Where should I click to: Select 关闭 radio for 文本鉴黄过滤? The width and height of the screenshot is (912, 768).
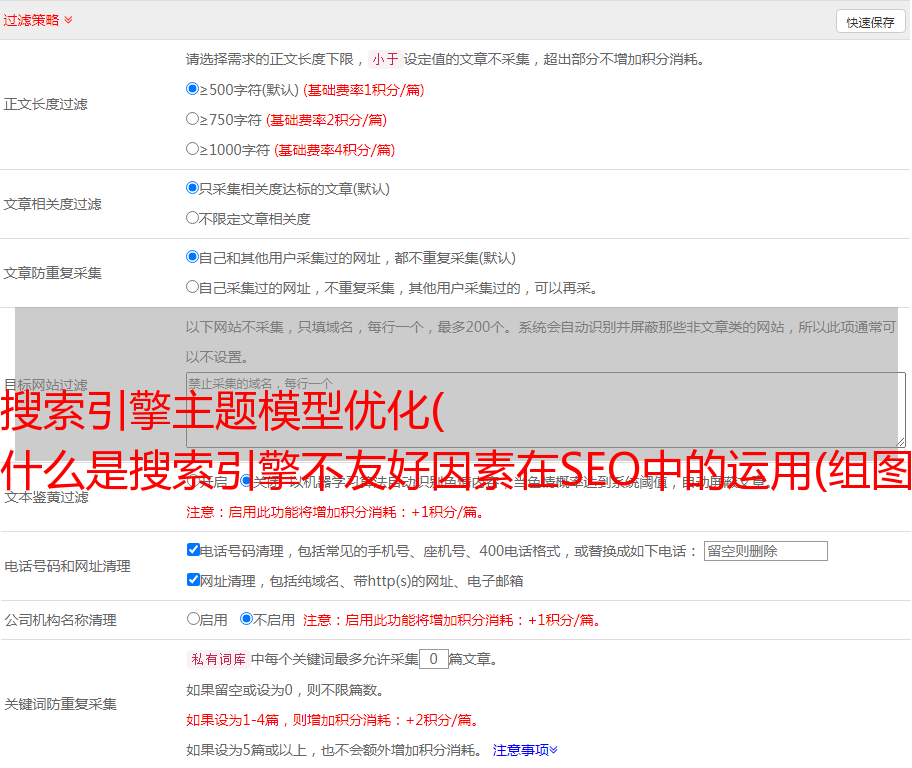click(246, 481)
